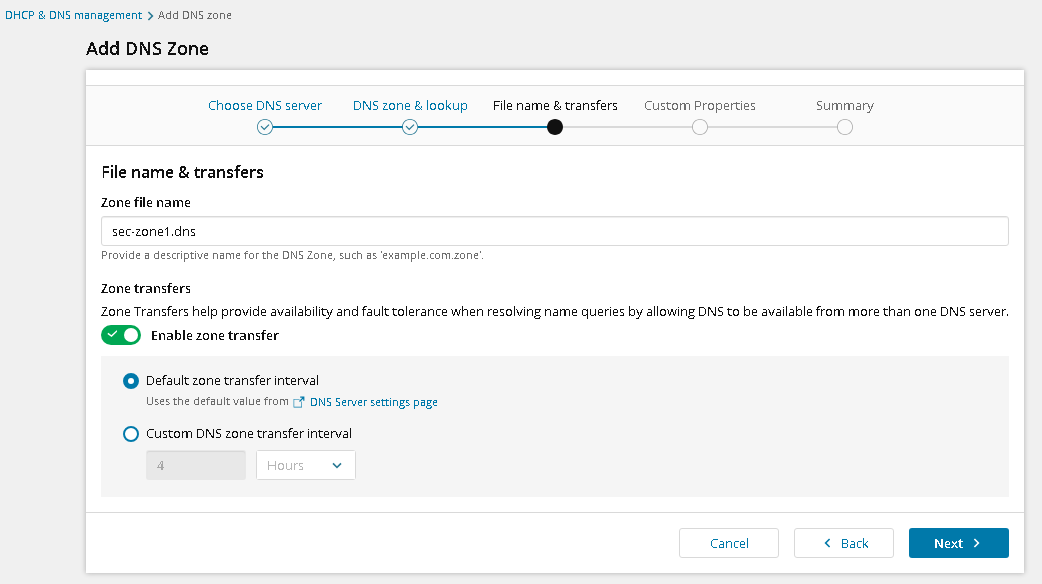1042x584 pixels.
Task: Go to the Choose DNS server step
Action: (265, 105)
